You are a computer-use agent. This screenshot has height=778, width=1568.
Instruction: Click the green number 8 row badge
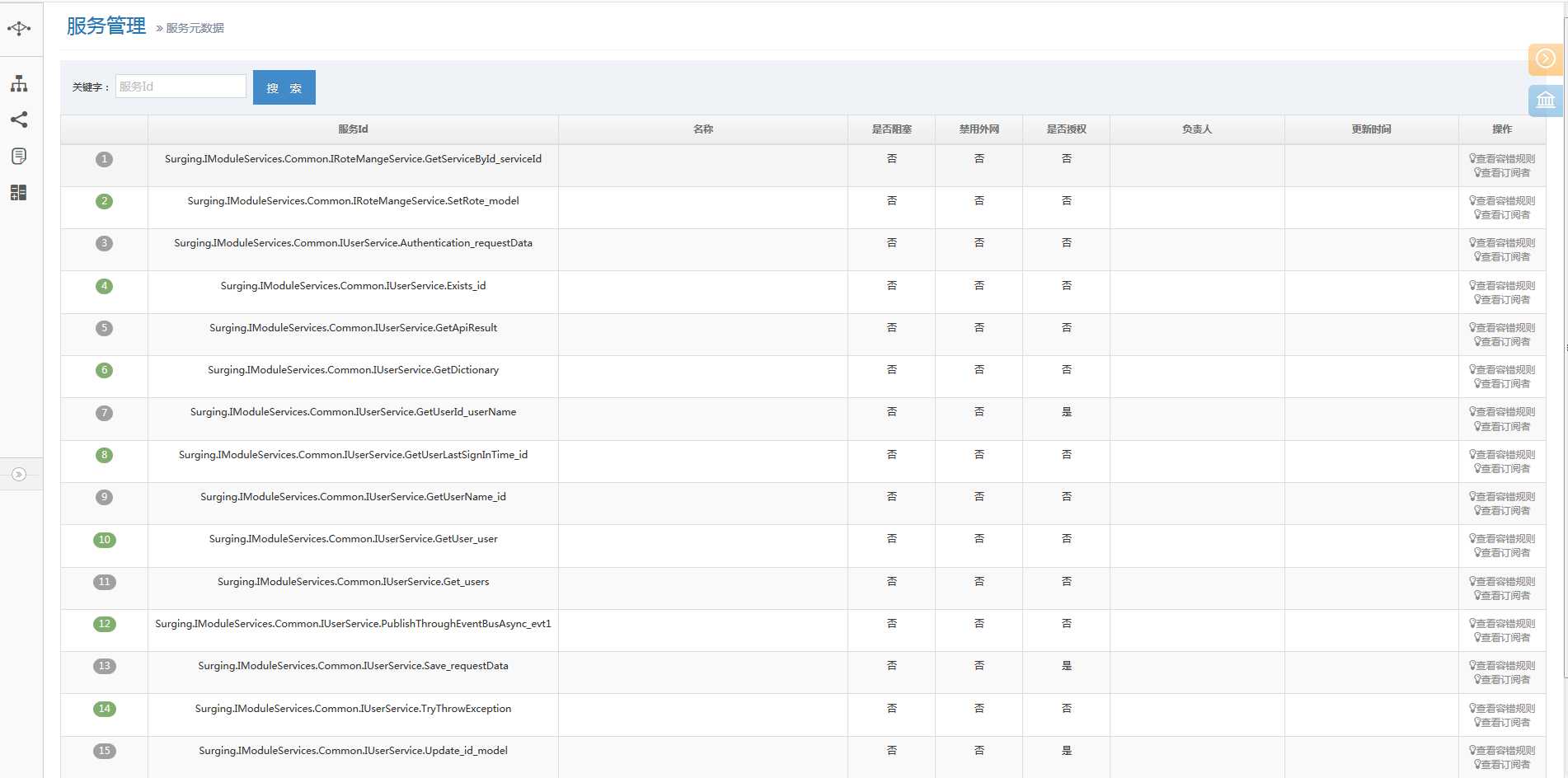point(104,455)
